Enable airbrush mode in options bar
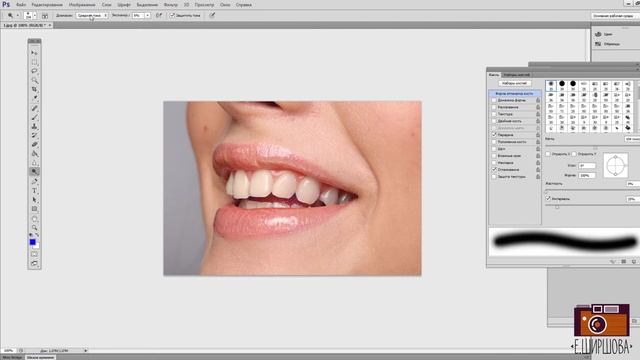Viewport: 640px width, 360px height. pyautogui.click(x=159, y=15)
